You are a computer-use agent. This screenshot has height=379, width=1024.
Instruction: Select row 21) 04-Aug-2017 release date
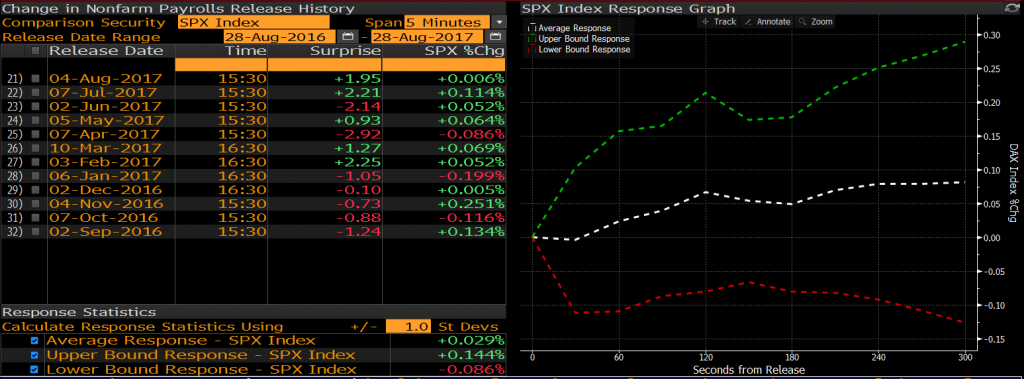click(105, 78)
